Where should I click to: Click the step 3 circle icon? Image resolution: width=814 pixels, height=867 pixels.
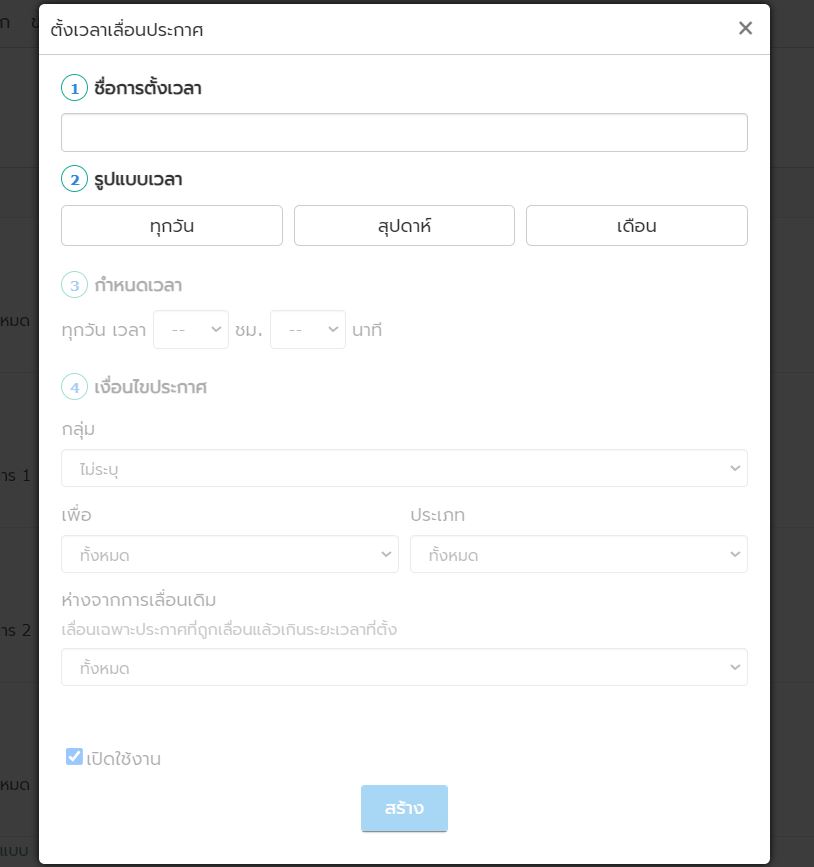click(x=74, y=285)
